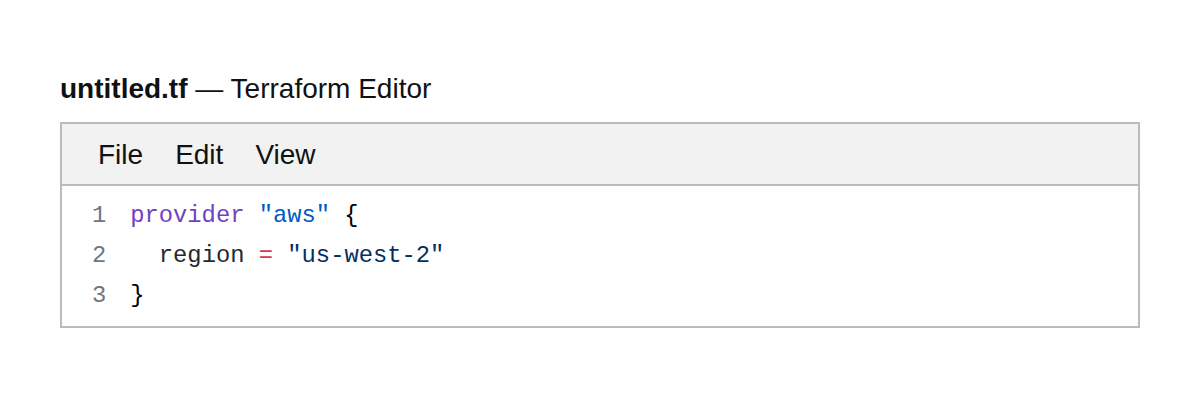Place cursor in the region attribute name
This screenshot has height=396, width=1200.
point(201,255)
